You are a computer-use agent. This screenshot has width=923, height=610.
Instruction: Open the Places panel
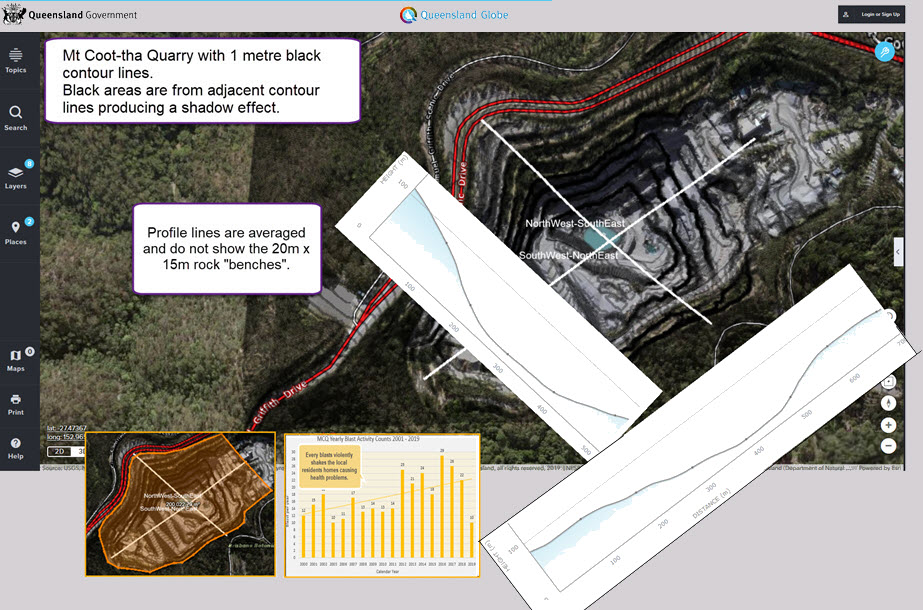click(x=16, y=232)
